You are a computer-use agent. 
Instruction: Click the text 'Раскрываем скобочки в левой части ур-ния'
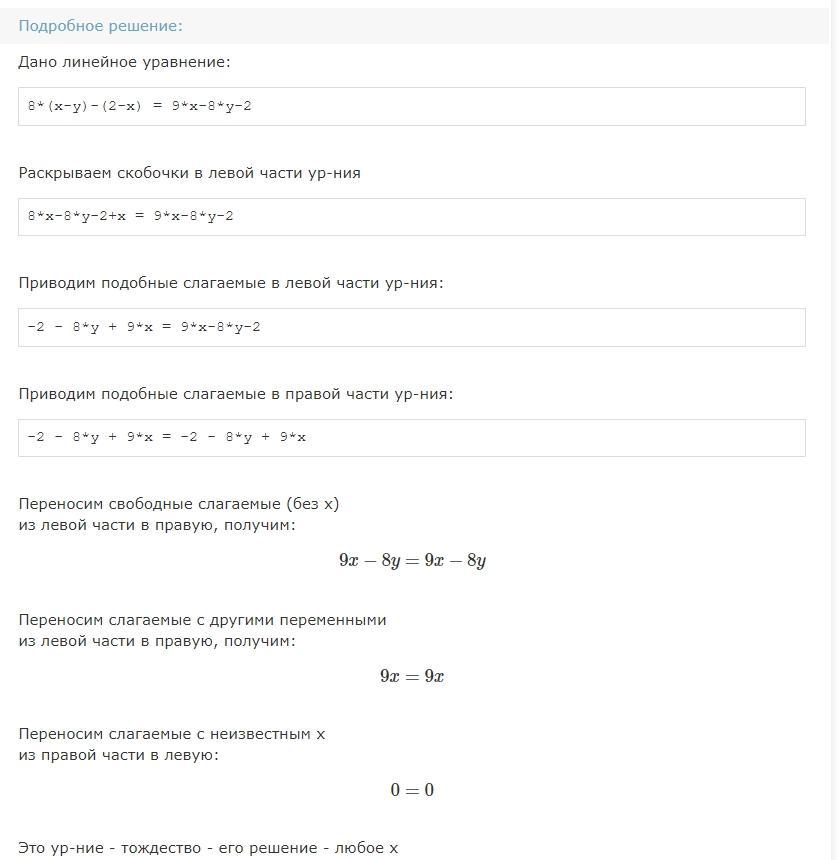pos(190,173)
